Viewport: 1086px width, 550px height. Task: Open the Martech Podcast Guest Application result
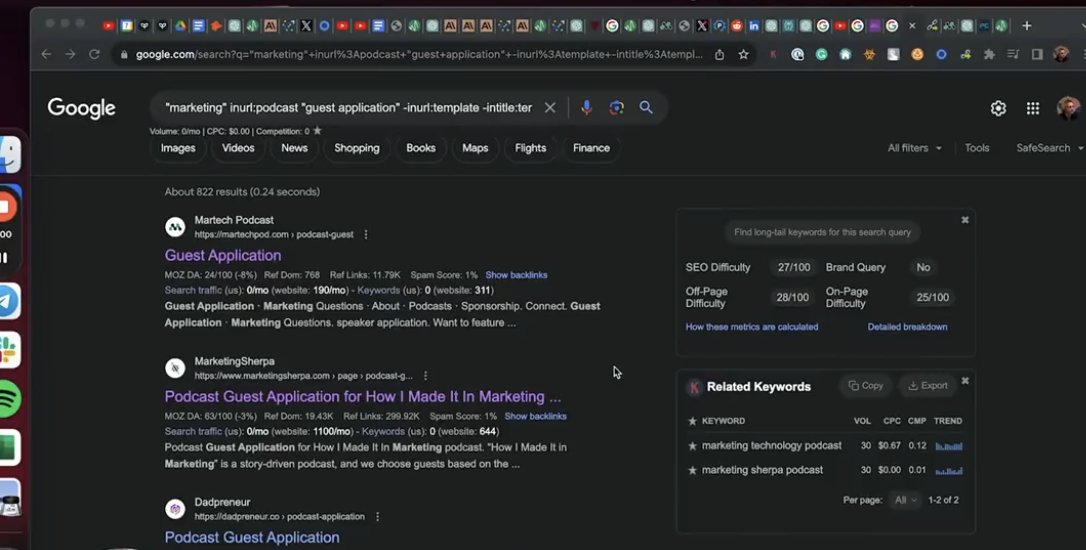223,256
